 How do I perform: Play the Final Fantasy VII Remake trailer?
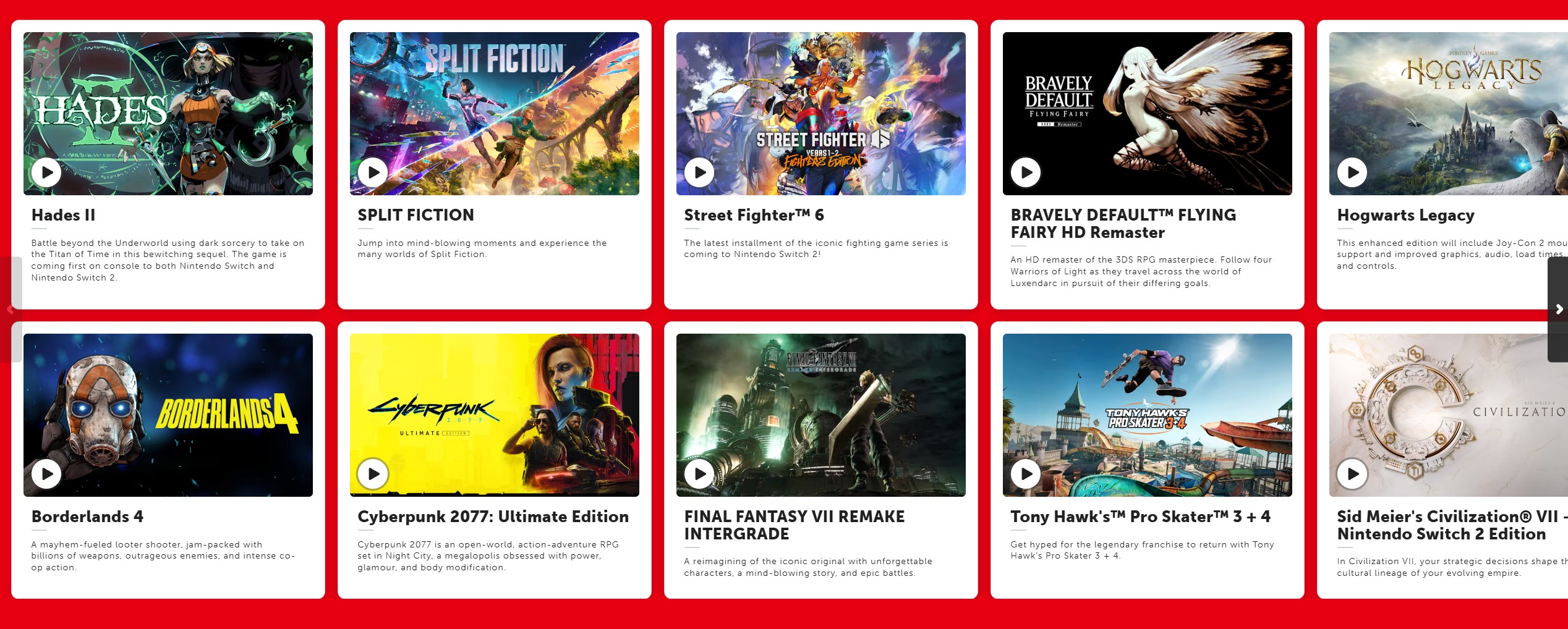699,474
